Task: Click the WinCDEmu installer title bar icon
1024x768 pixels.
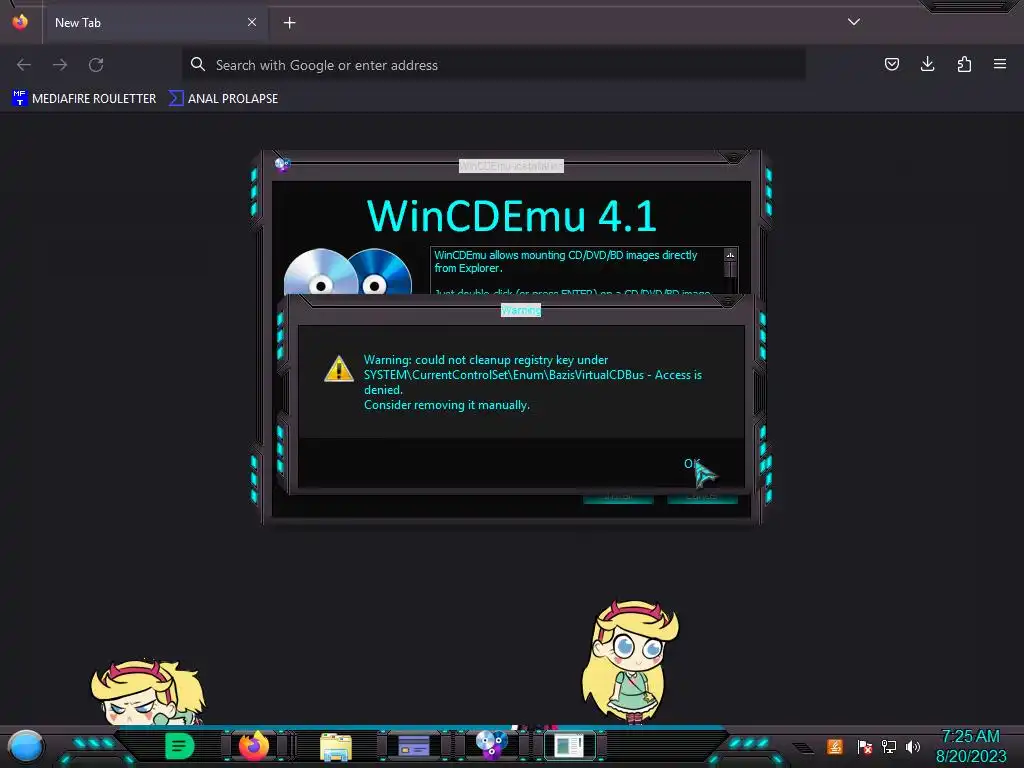Action: click(x=282, y=165)
